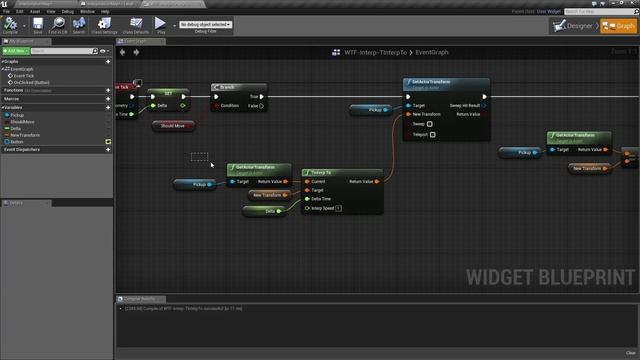Click the Branch node Condition pin
Image resolution: width=640 pixels, height=360 pixels.
point(217,106)
